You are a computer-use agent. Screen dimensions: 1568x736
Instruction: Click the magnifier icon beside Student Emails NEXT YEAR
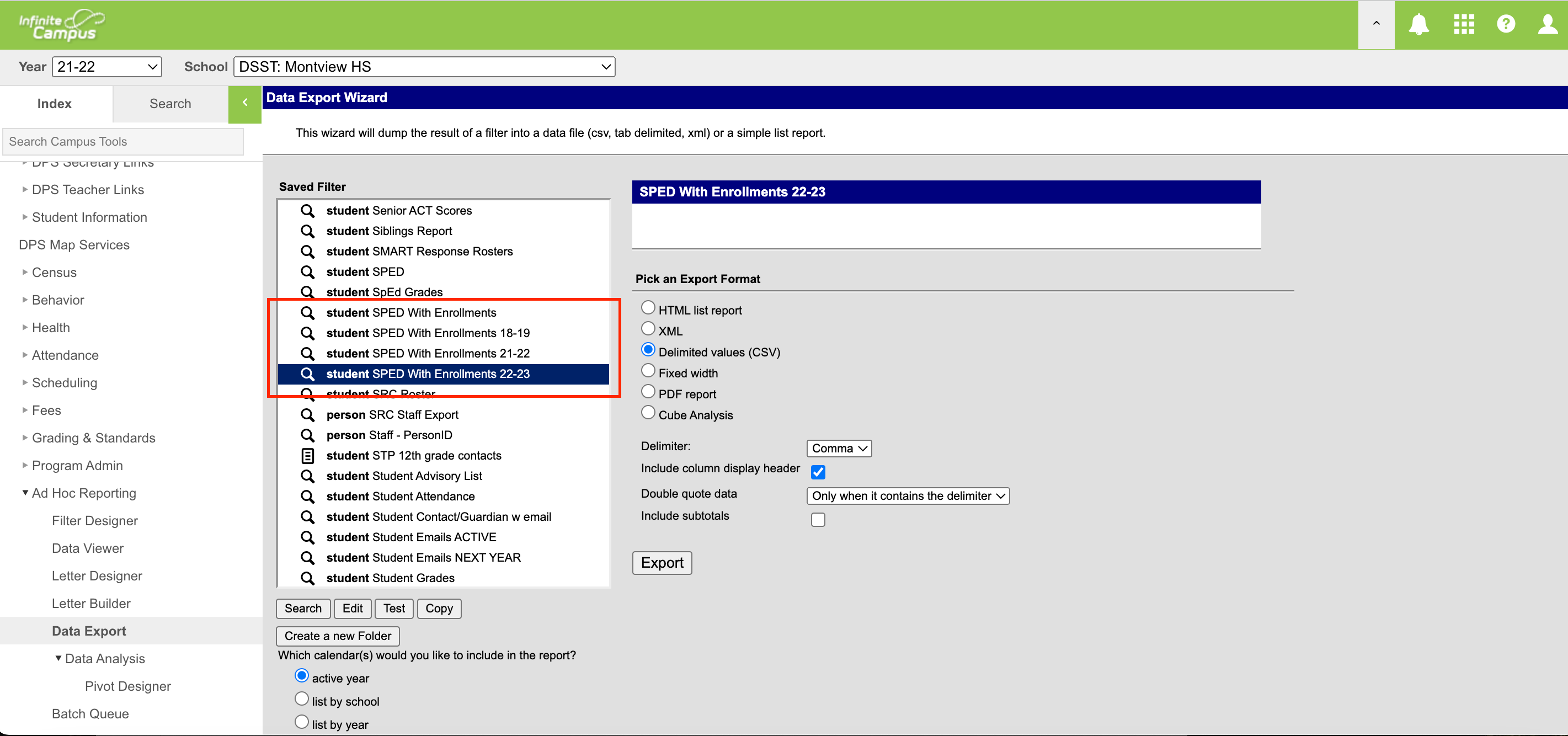click(x=308, y=558)
